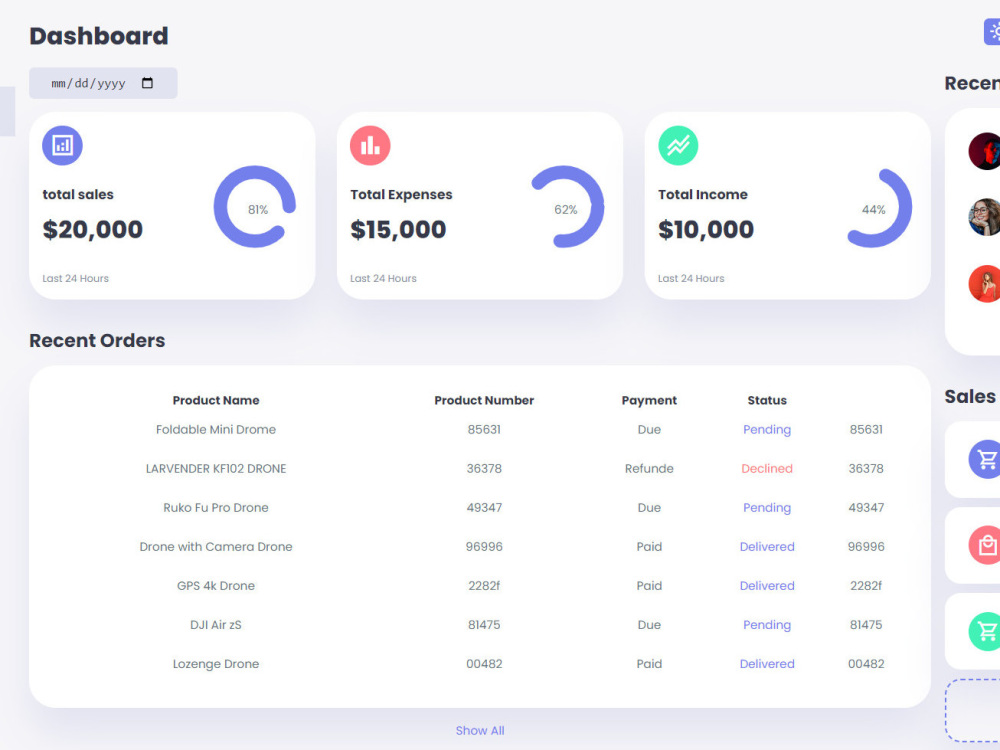Click the woman with glasses avatar
The height and width of the screenshot is (750, 1000).
[x=985, y=217]
